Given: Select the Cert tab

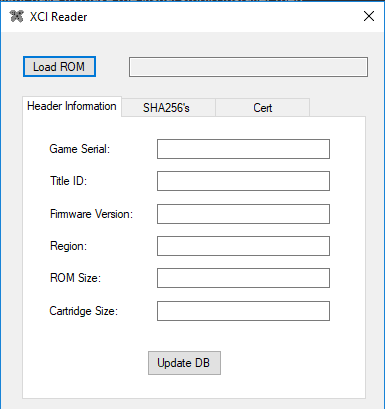Looking at the screenshot, I should (263, 108).
